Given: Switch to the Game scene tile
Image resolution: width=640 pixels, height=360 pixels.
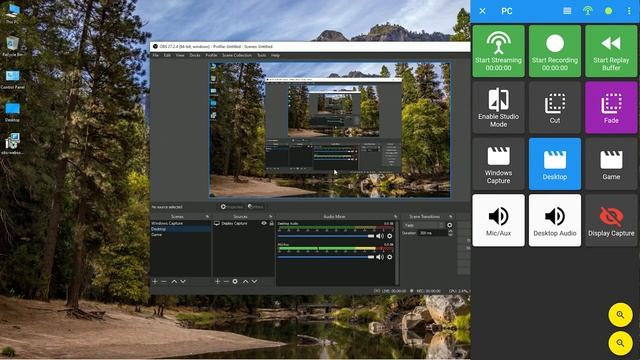Looking at the screenshot, I should (611, 164).
